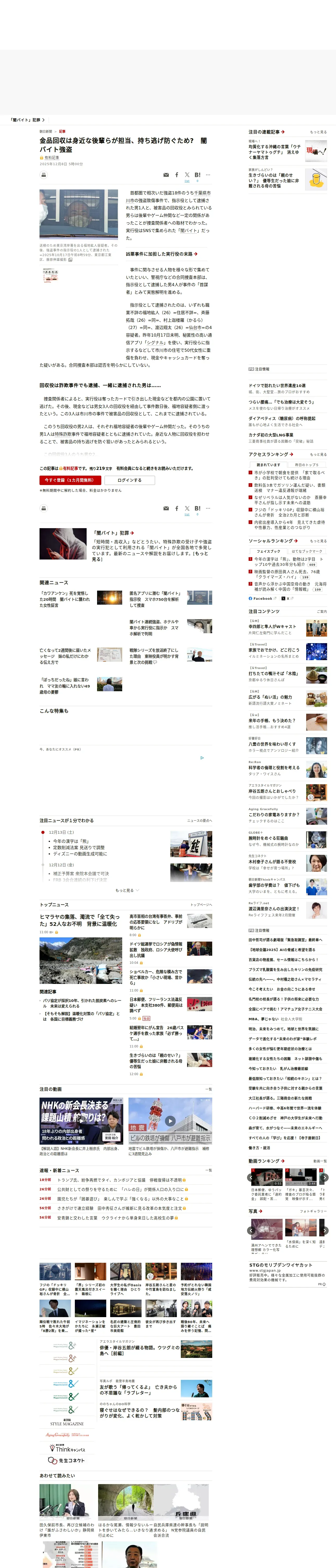Open Think キャンパス logo link

click(66, 1449)
